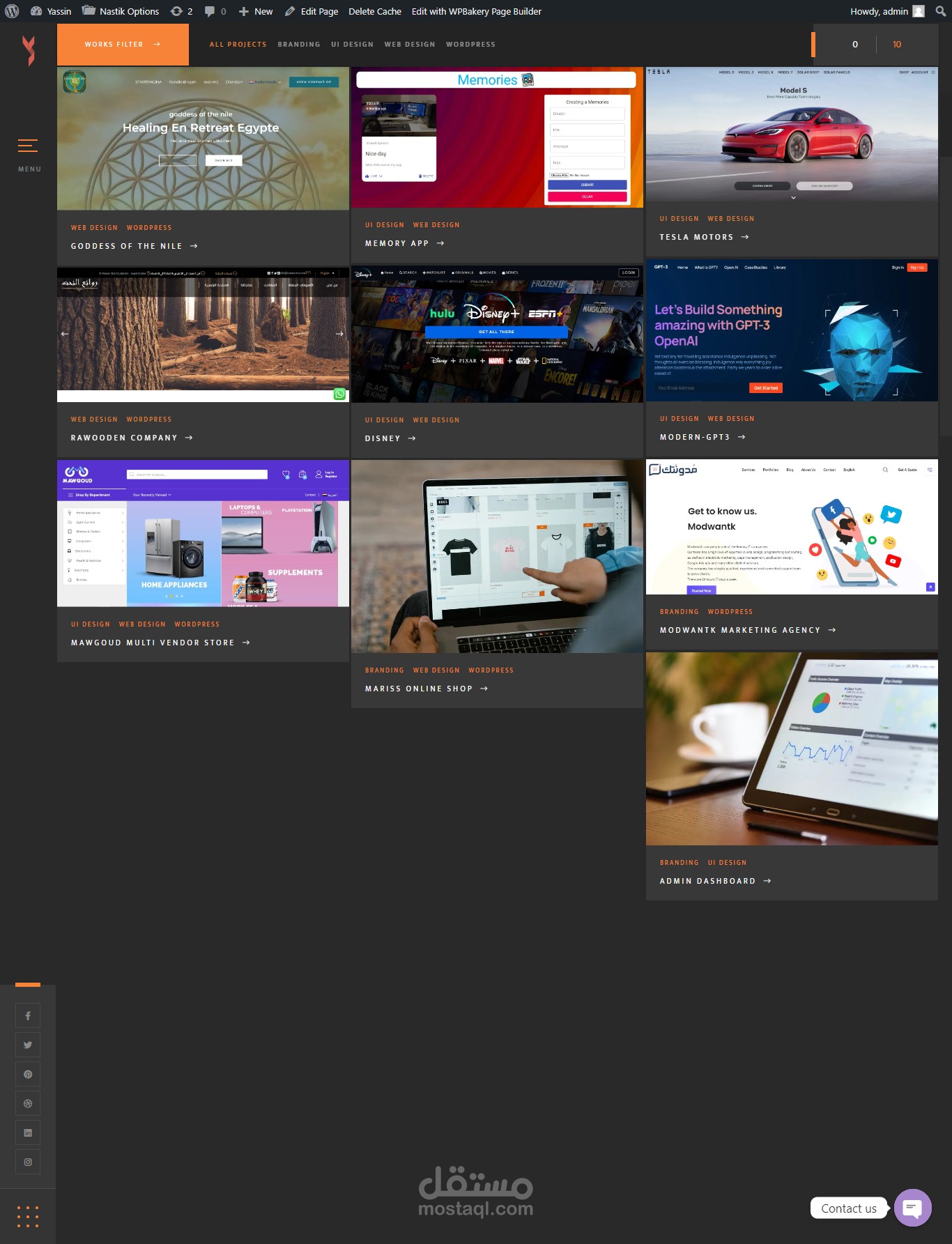The height and width of the screenshot is (1244, 952).
Task: Click the Works Filter orange button
Action: (x=123, y=45)
